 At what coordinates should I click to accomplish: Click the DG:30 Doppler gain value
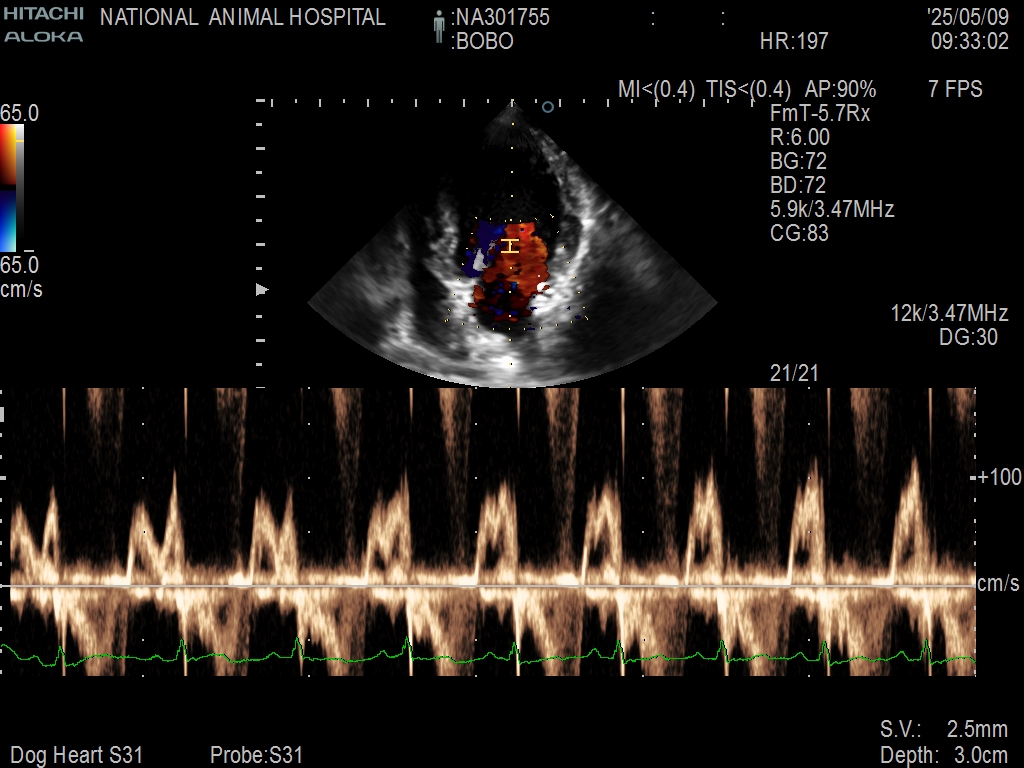[968, 338]
